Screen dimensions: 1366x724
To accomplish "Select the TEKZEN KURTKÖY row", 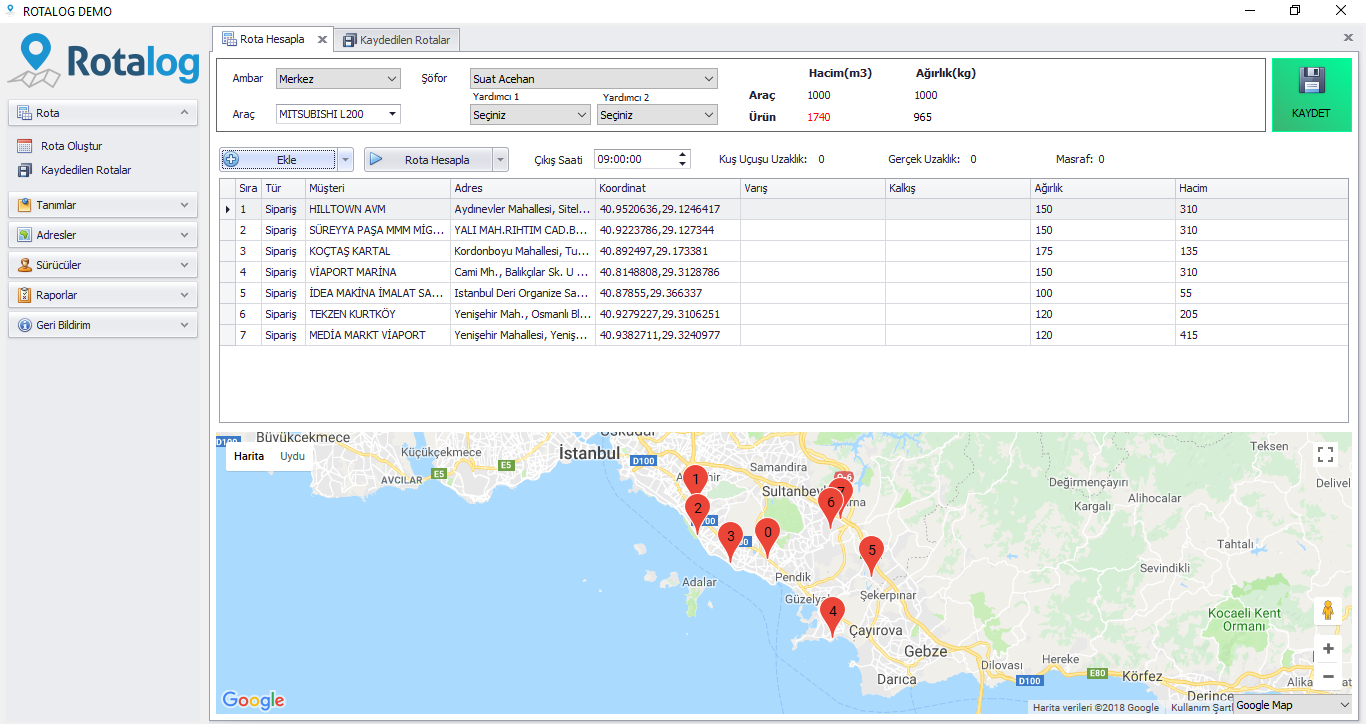I will tap(784, 314).
